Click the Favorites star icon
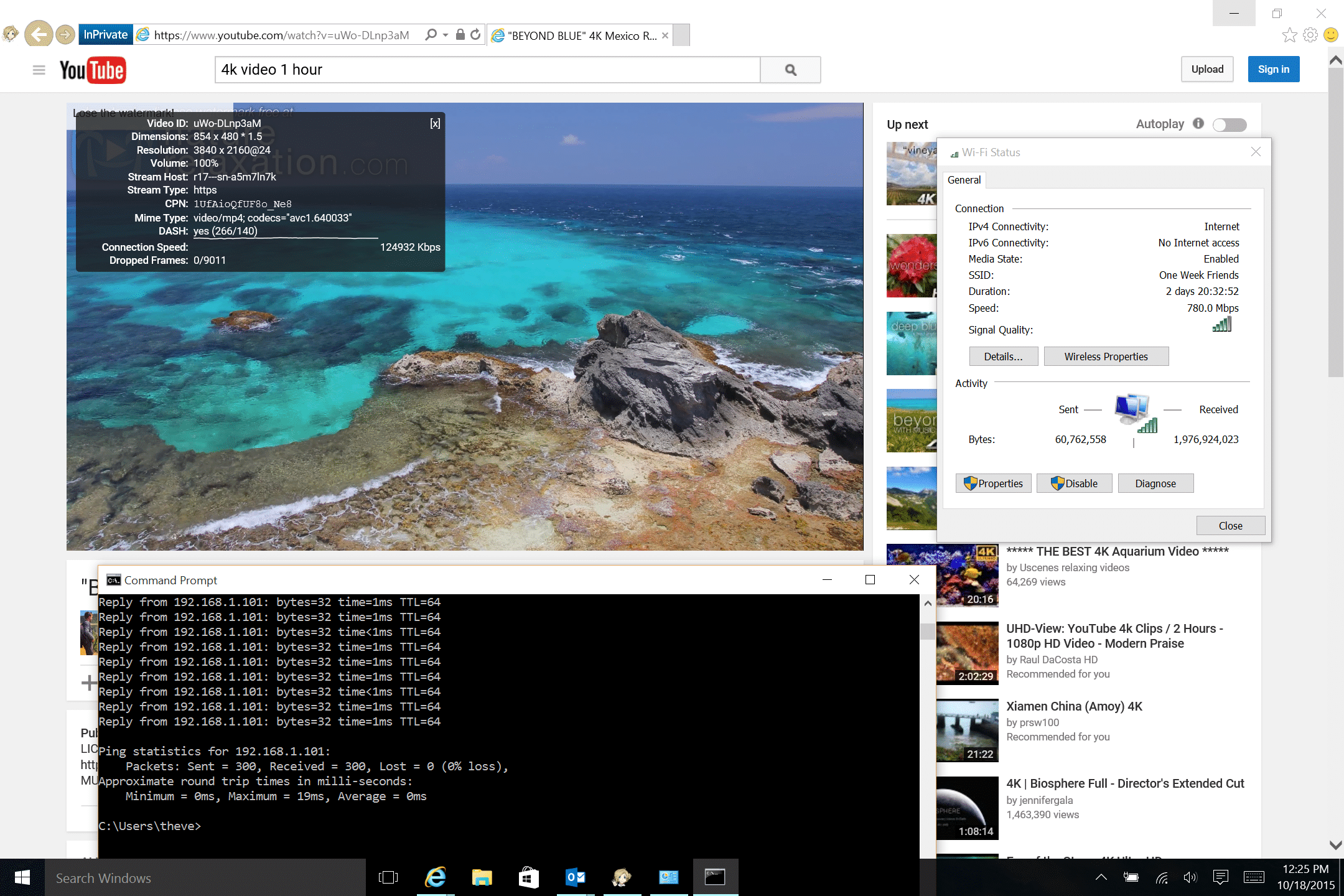Image resolution: width=1344 pixels, height=896 pixels. [1289, 35]
